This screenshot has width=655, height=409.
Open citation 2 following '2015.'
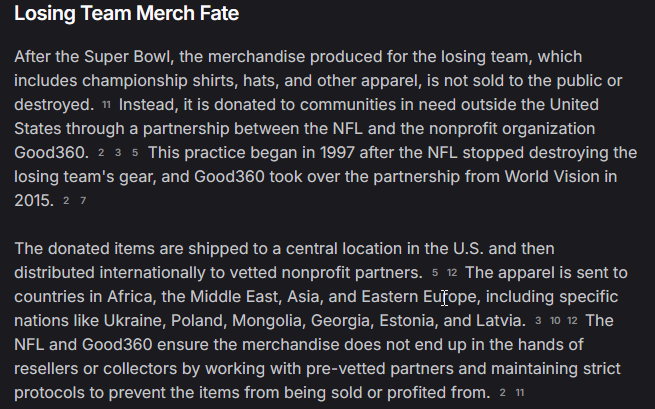pos(66,201)
